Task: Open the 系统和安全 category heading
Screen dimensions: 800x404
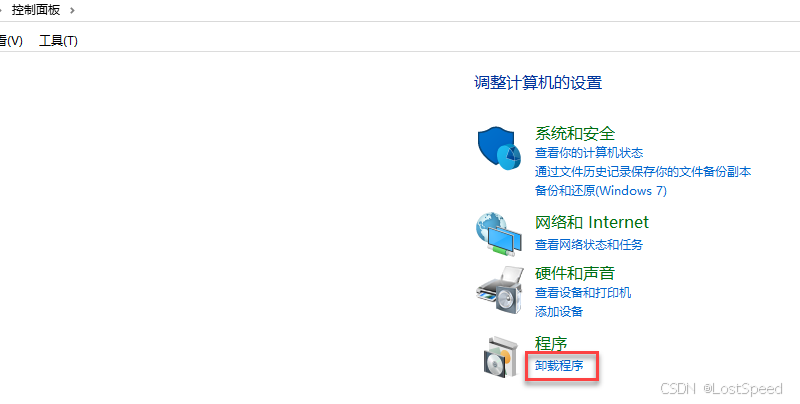Action: [574, 134]
